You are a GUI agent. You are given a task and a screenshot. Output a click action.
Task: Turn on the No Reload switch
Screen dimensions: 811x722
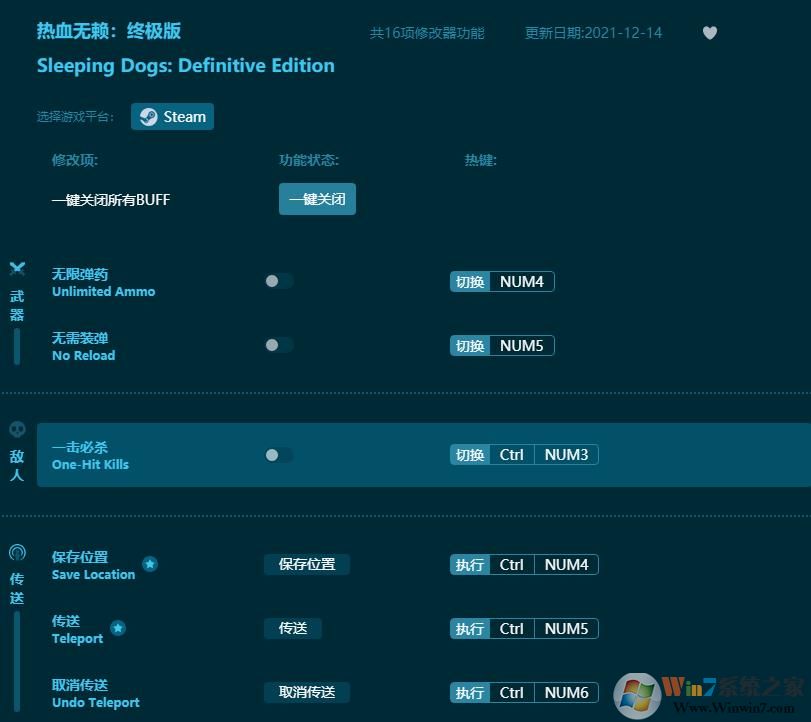(x=278, y=345)
